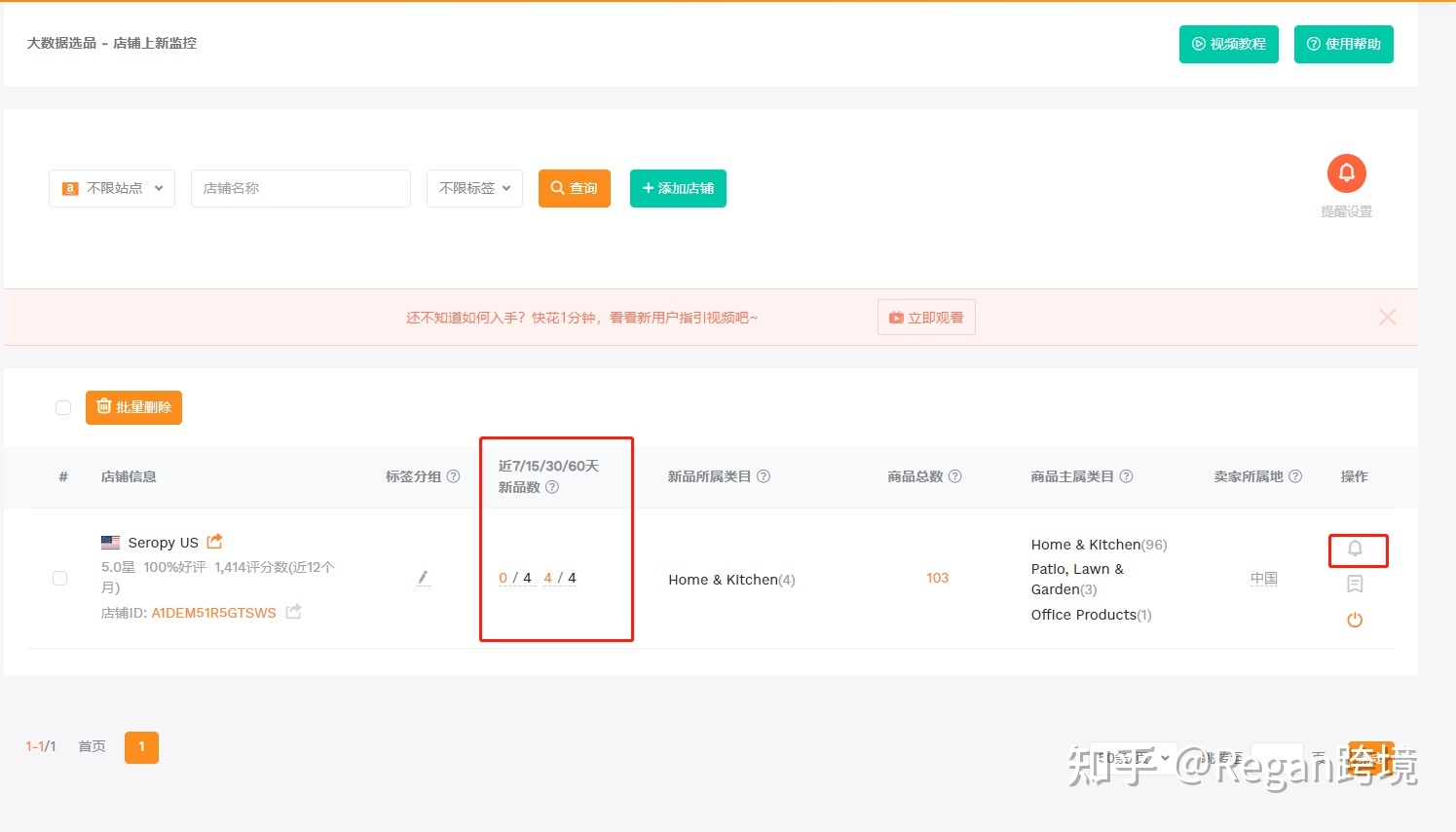Show help tooltip for 标签分组

pos(453,476)
